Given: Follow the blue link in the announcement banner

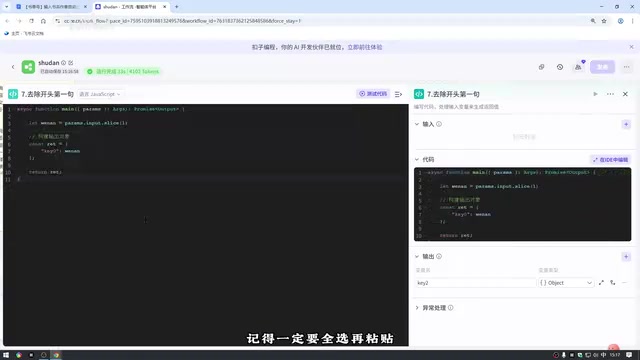Looking at the screenshot, I should pyautogui.click(x=365, y=47).
